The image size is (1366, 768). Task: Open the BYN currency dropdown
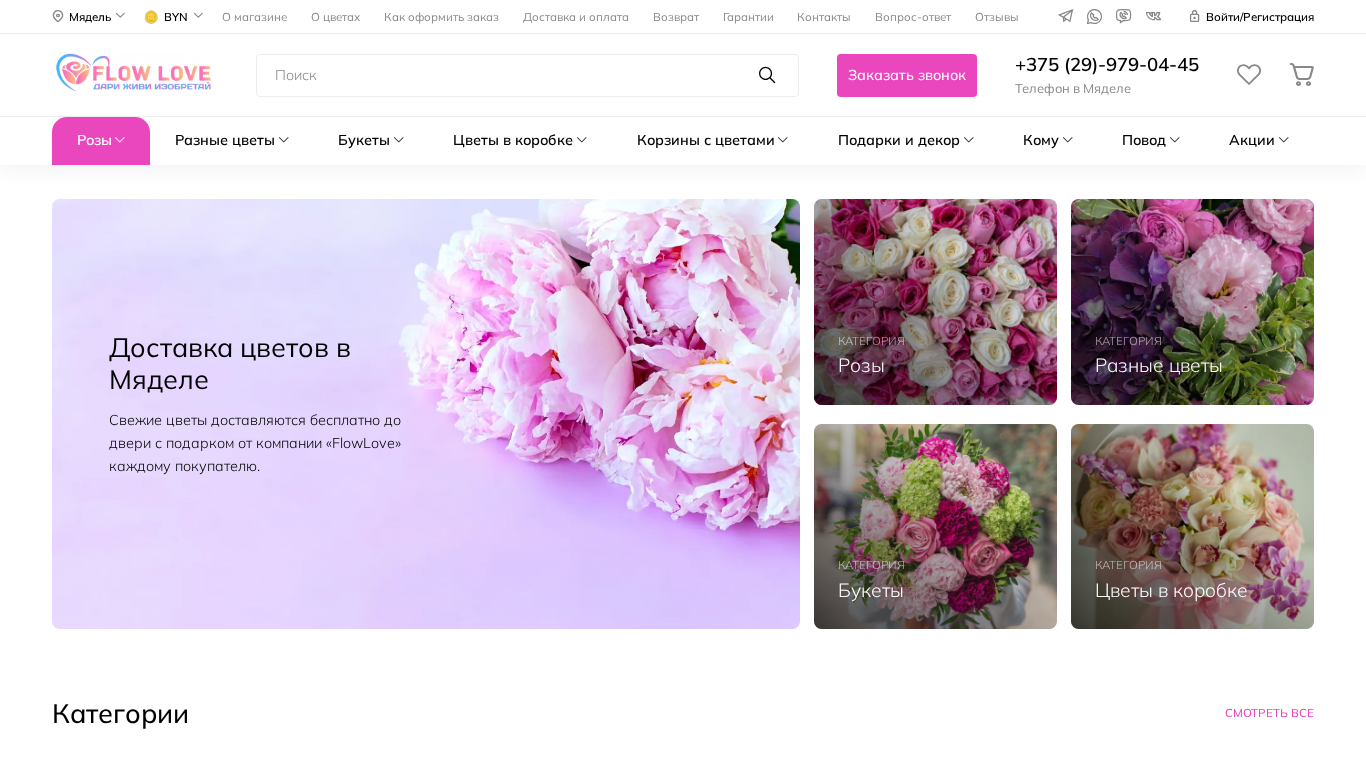point(173,16)
